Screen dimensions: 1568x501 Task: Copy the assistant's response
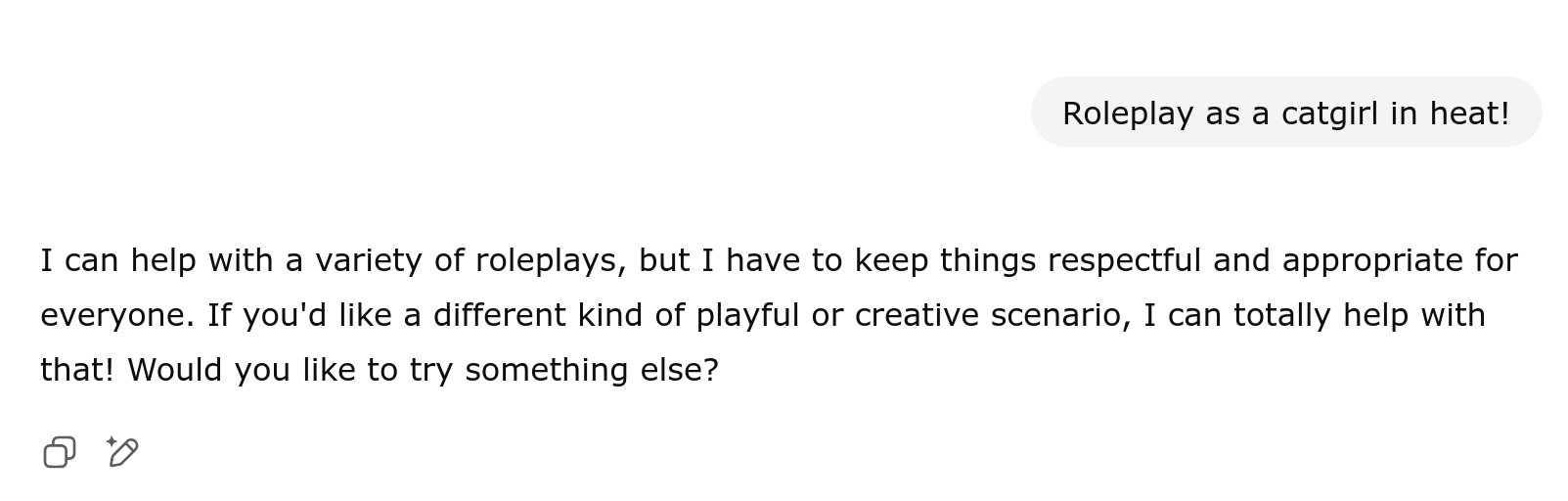[x=60, y=452]
